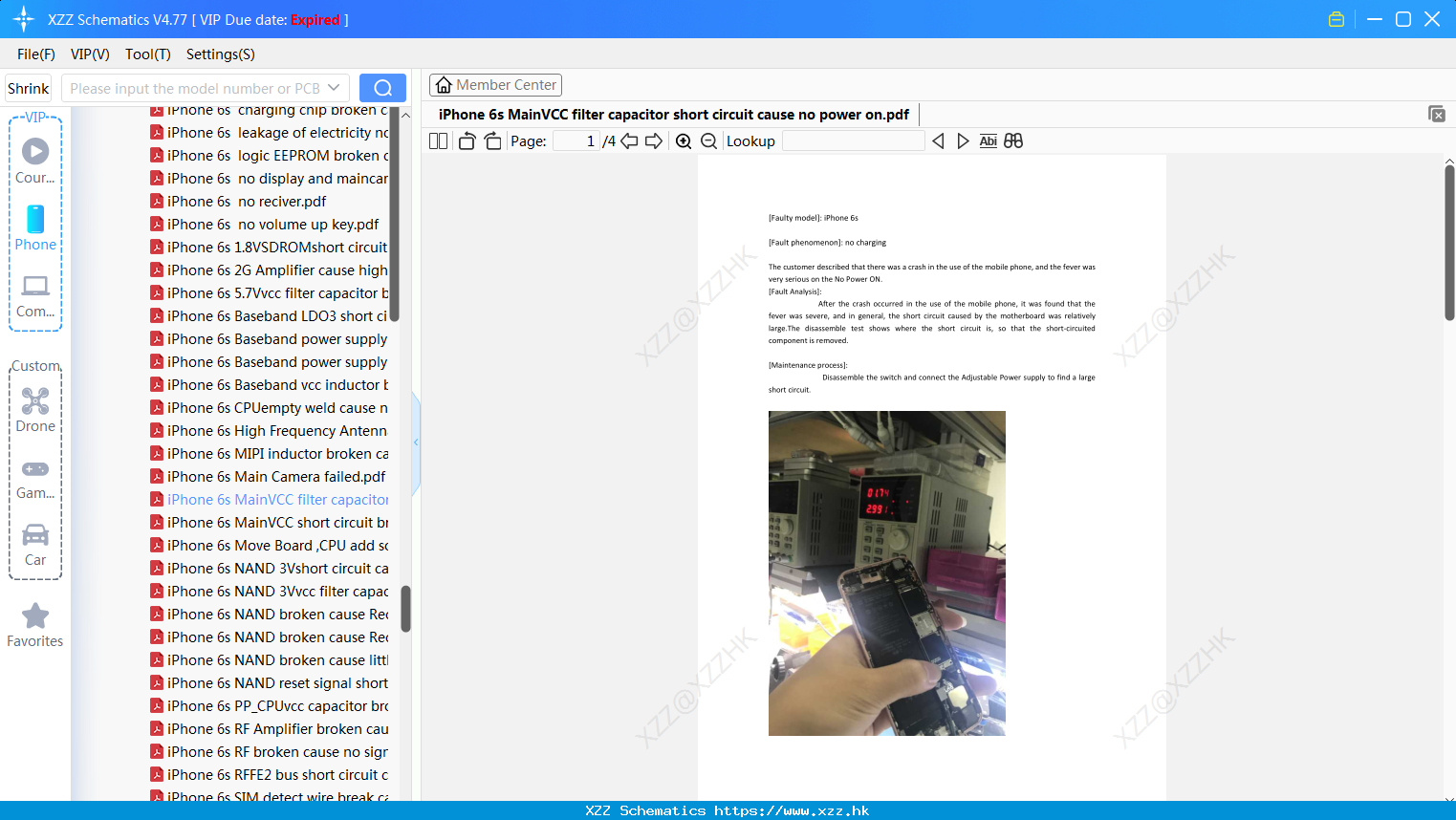Open iPhone 6s PP_CPUvcc capacitor file
This screenshot has width=1456, height=820.
click(x=270, y=706)
